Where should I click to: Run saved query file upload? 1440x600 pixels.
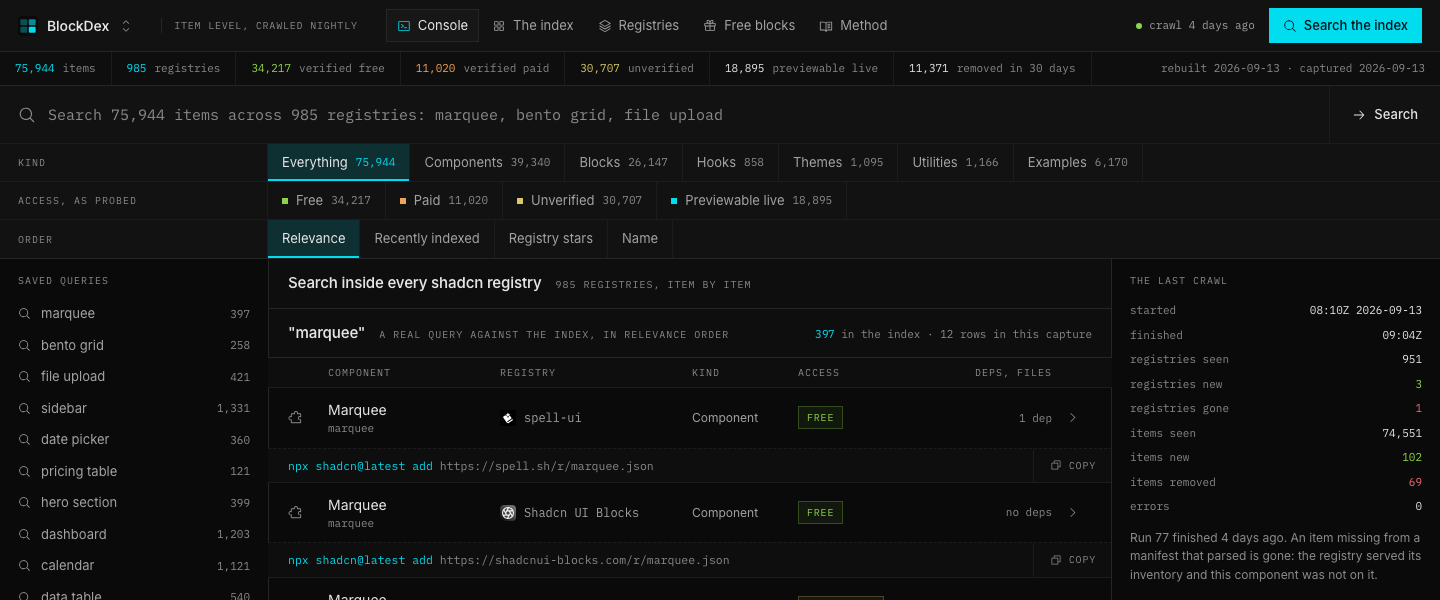(x=134, y=377)
